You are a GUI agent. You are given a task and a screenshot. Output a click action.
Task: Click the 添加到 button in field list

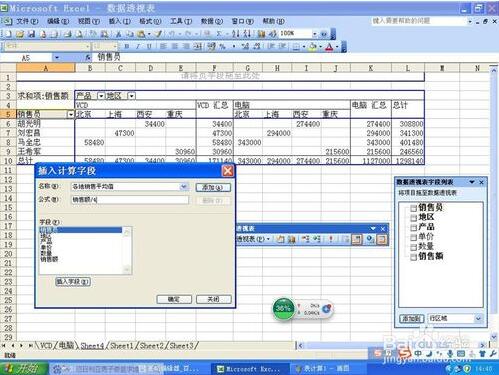[x=412, y=318]
